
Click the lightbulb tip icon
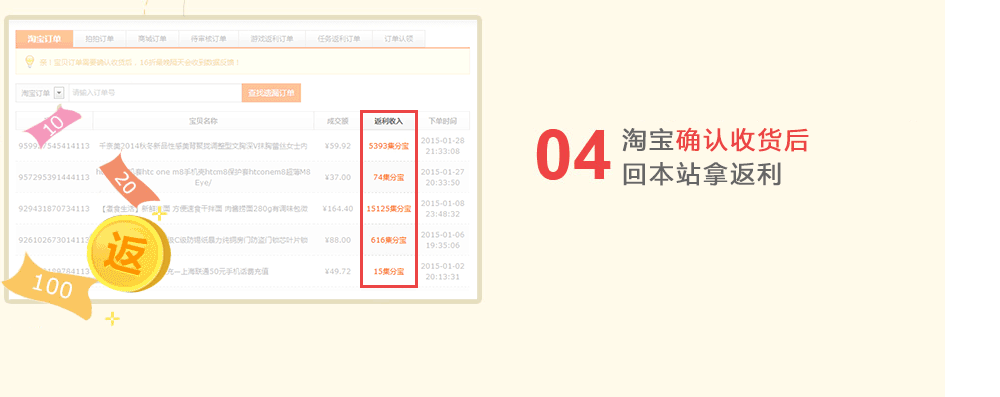(x=29, y=62)
